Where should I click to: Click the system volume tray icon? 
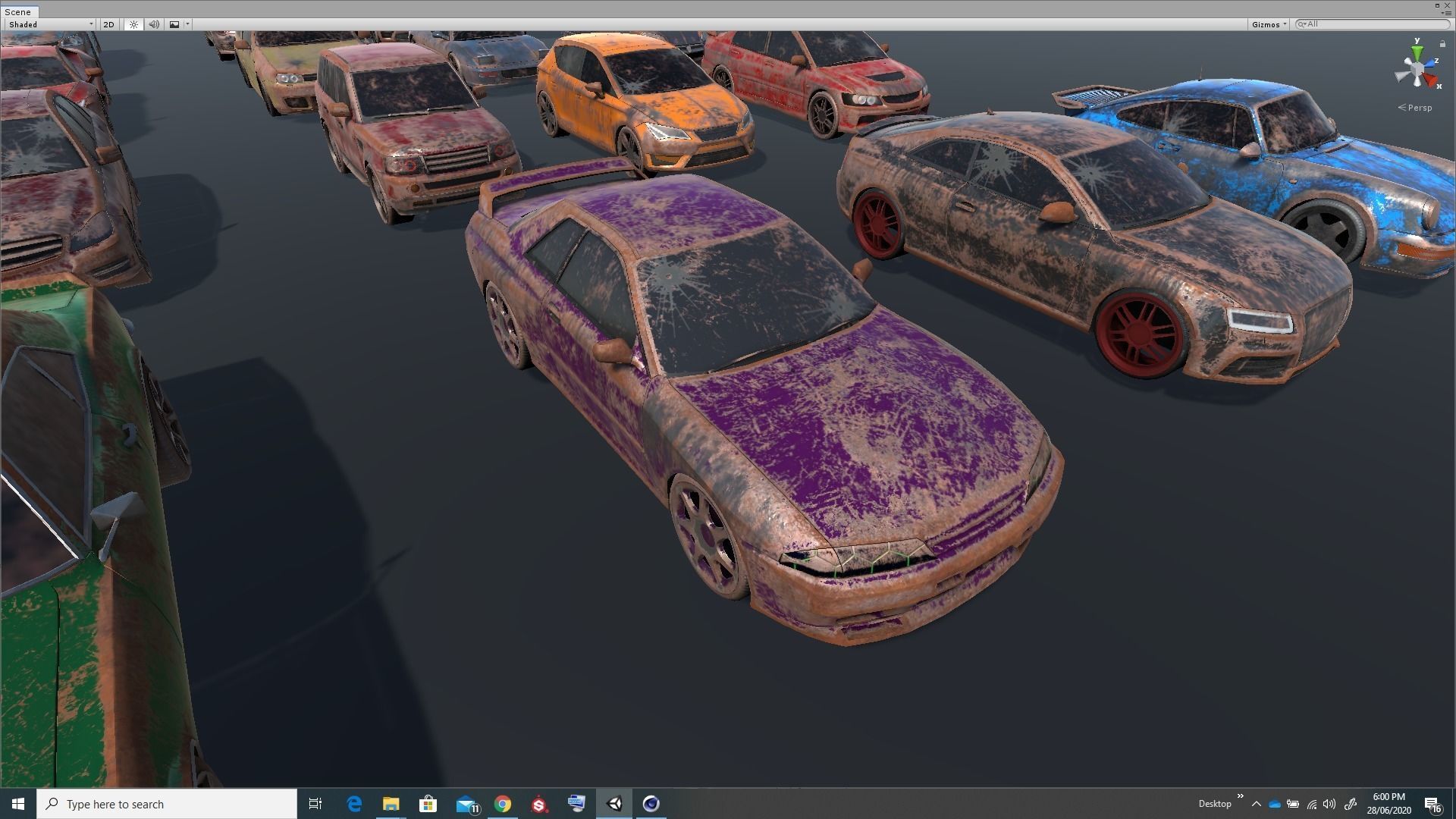(x=1329, y=804)
